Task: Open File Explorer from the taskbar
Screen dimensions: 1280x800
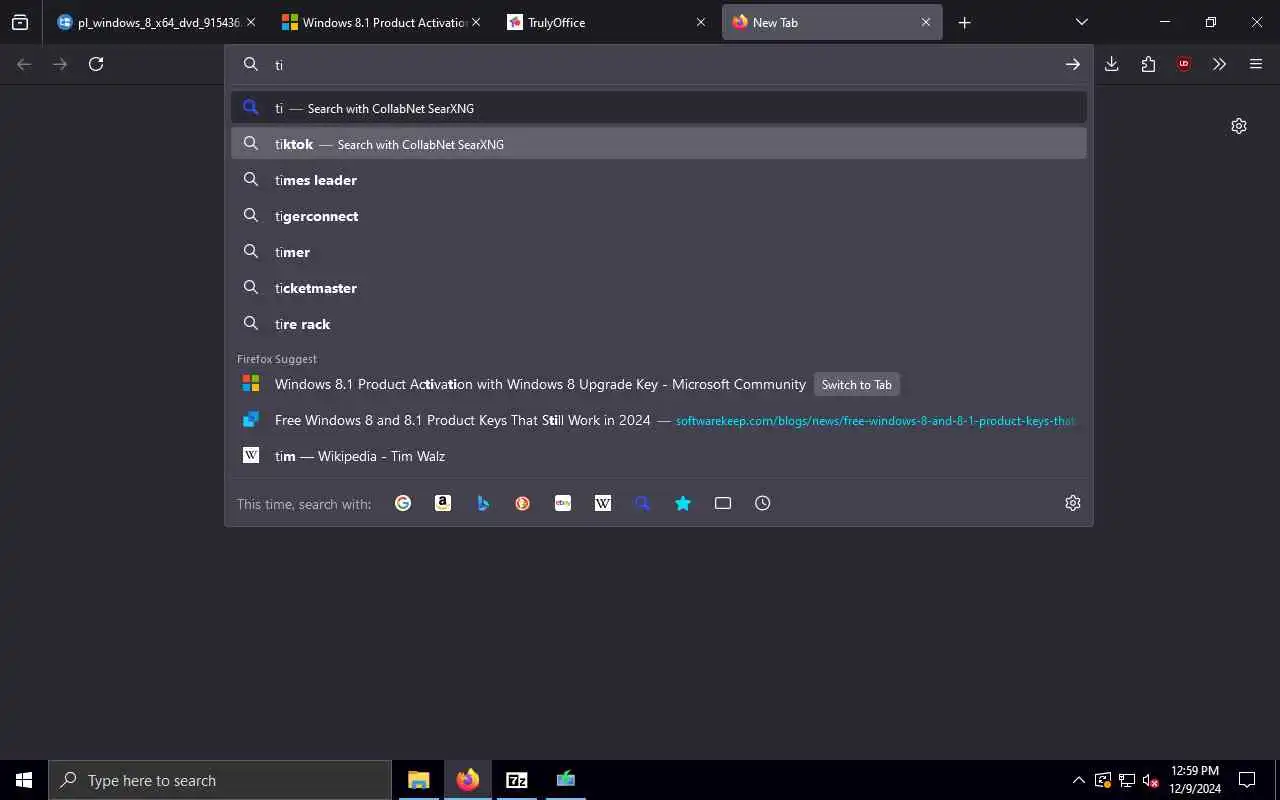Action: tap(419, 780)
